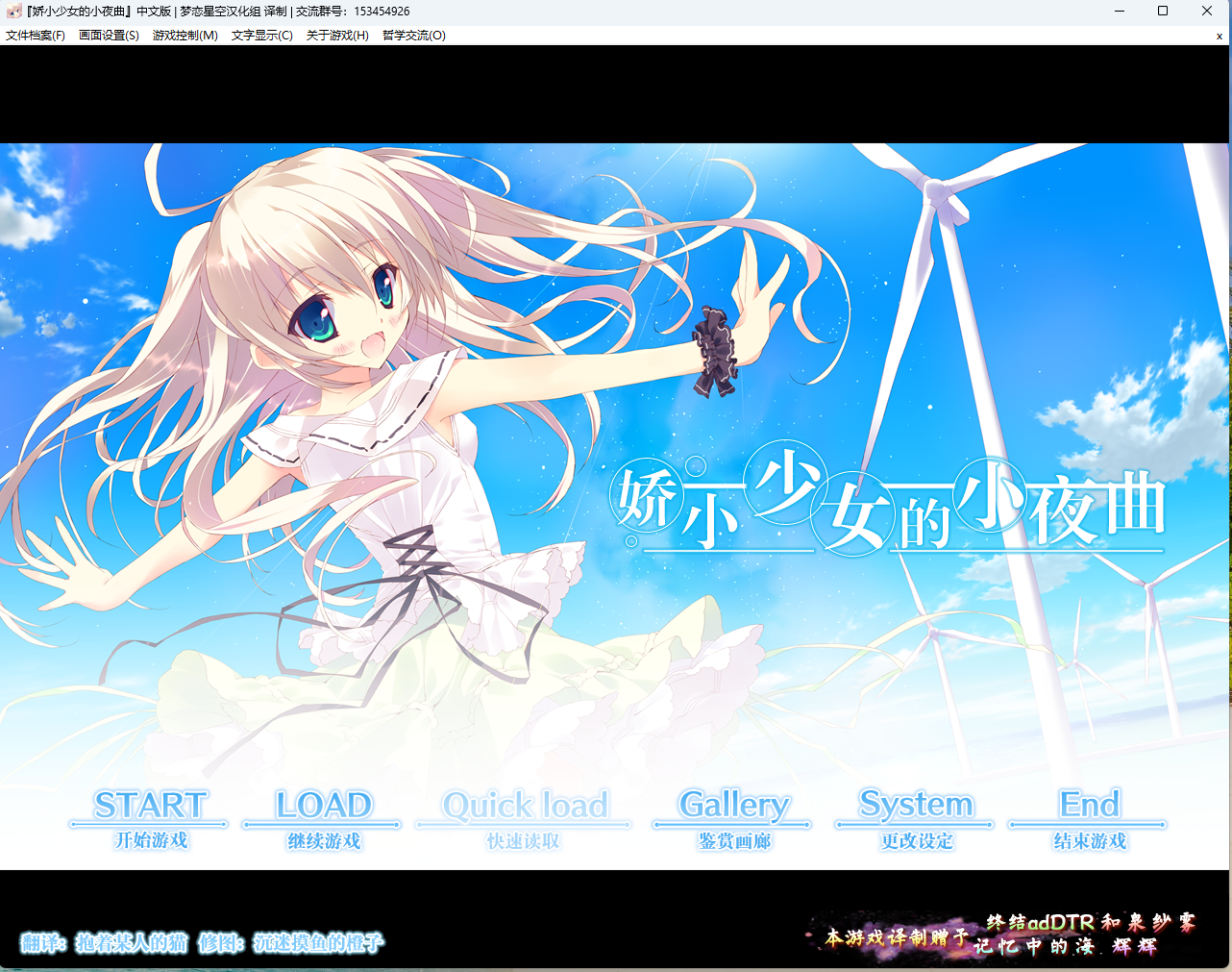Viewport: 1232px width, 972px height.
Task: Open the 文字显示(C) menu
Action: (x=262, y=36)
